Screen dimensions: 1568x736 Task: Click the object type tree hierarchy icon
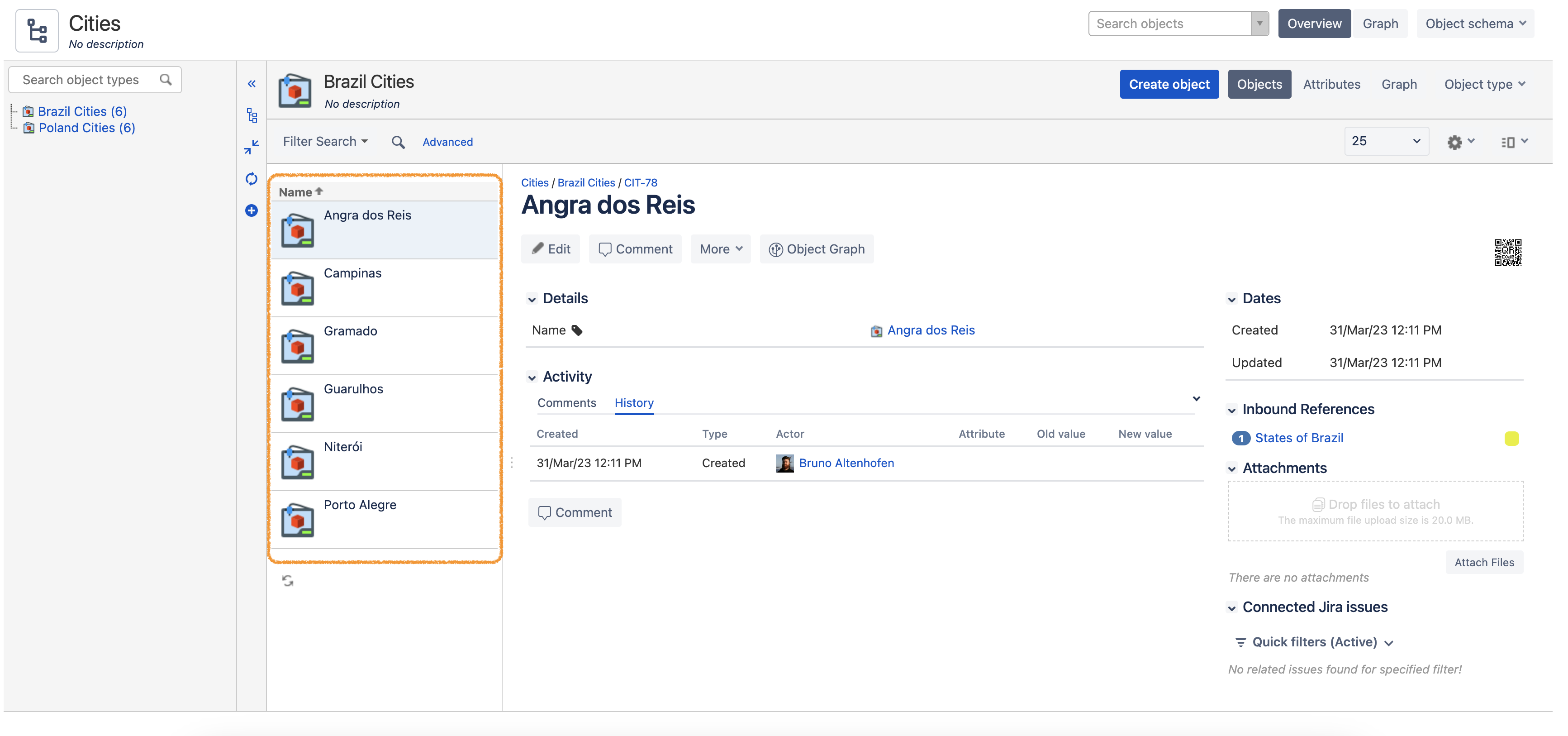252,115
